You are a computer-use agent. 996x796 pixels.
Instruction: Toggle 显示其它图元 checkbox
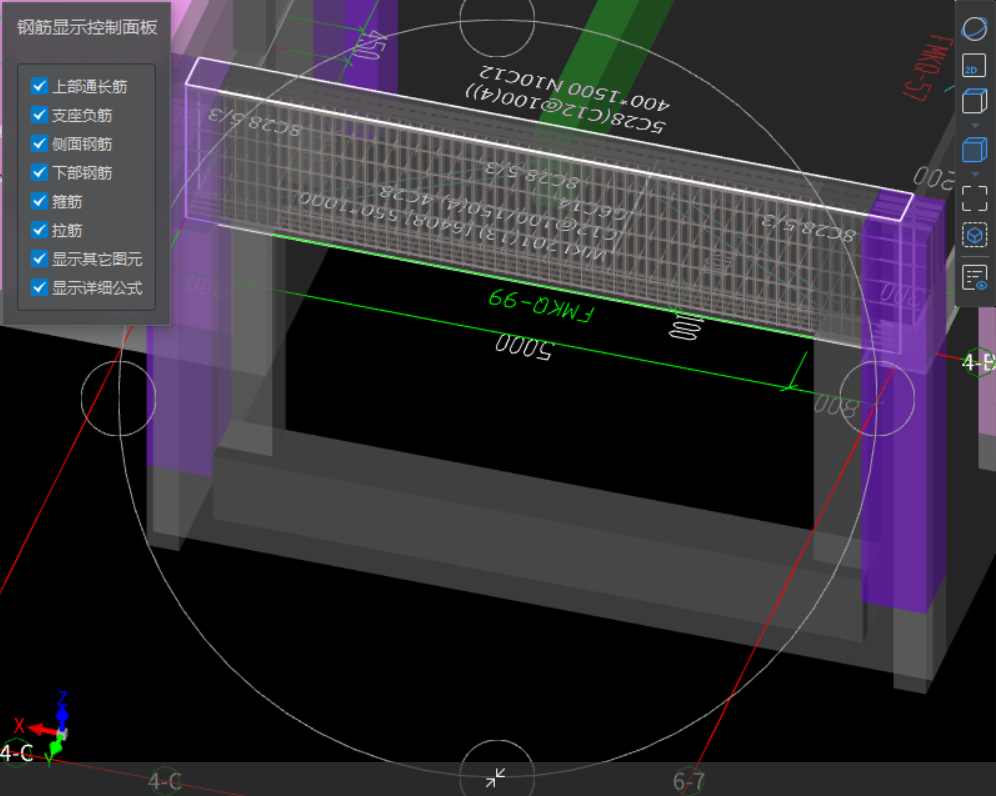39,259
